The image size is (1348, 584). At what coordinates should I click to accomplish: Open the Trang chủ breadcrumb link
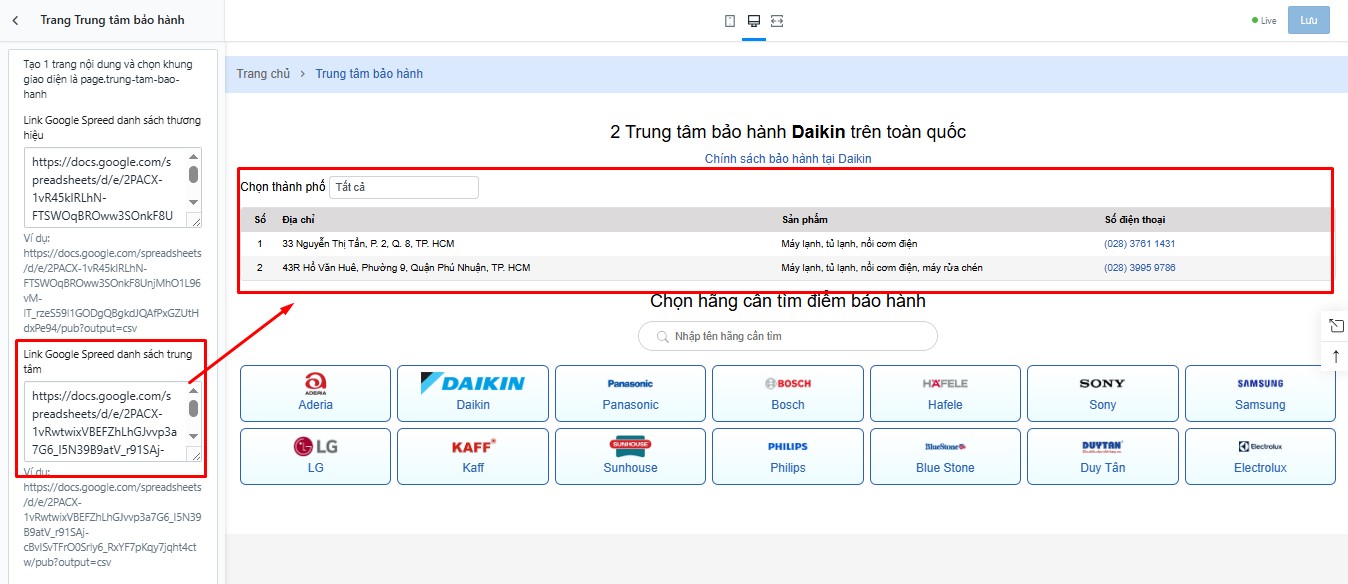[x=263, y=74]
